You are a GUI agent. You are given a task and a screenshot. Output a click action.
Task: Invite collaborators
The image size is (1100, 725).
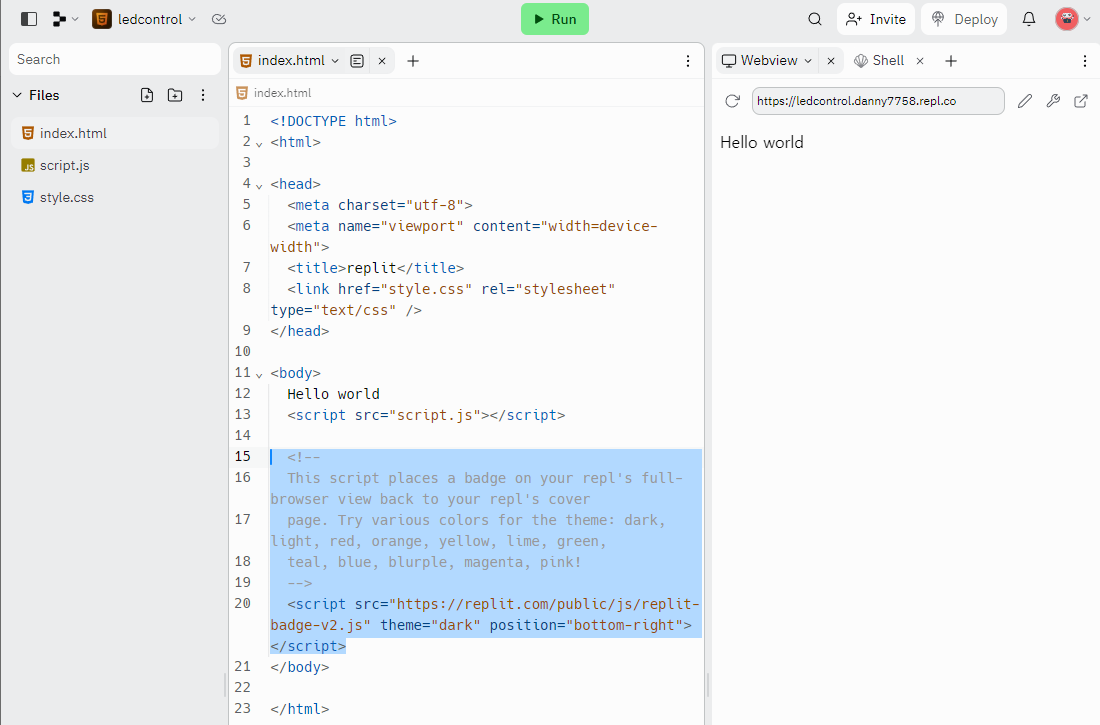[876, 19]
